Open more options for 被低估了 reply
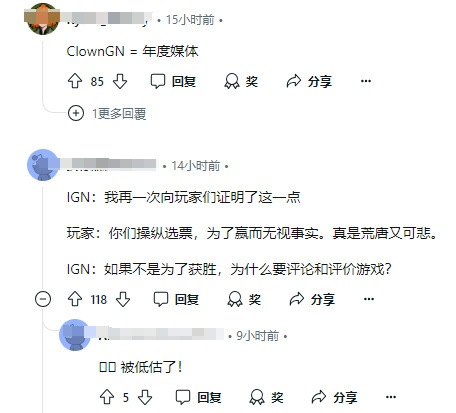The width and height of the screenshot is (456, 413). pyautogui.click(x=391, y=397)
